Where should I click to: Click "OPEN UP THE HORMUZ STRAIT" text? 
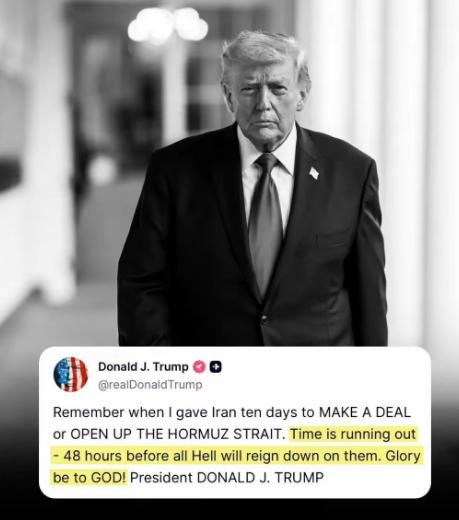(177, 434)
